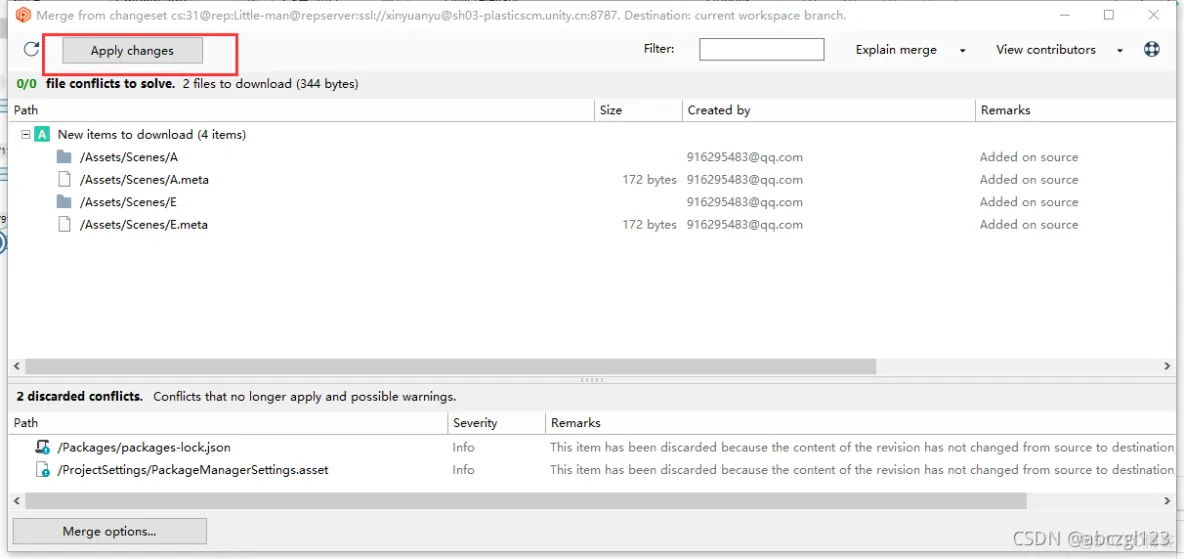Select the /Assets/Scenes/E.meta row
This screenshot has width=1184, height=559.
coord(592,224)
